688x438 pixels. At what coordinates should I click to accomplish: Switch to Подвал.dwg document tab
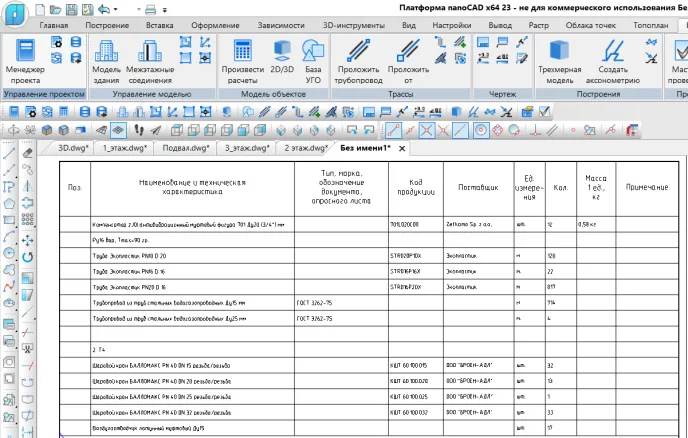[185, 148]
